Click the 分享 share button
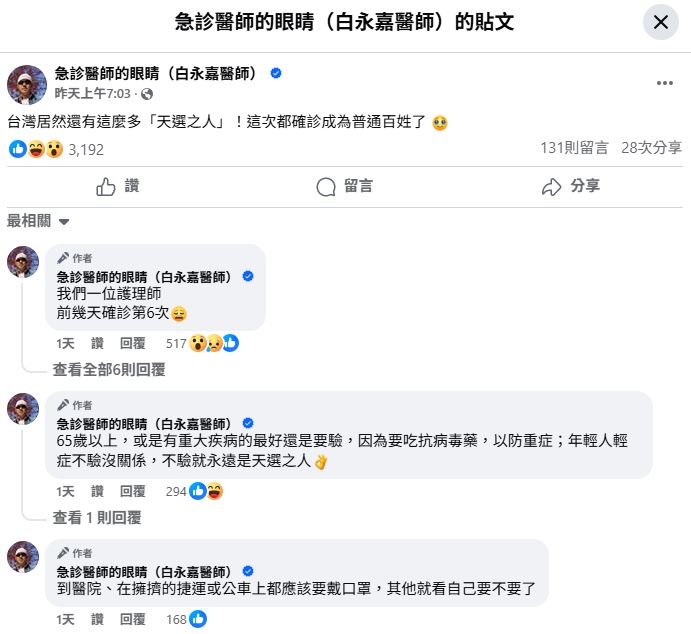The height and width of the screenshot is (634, 691). (x=570, y=186)
